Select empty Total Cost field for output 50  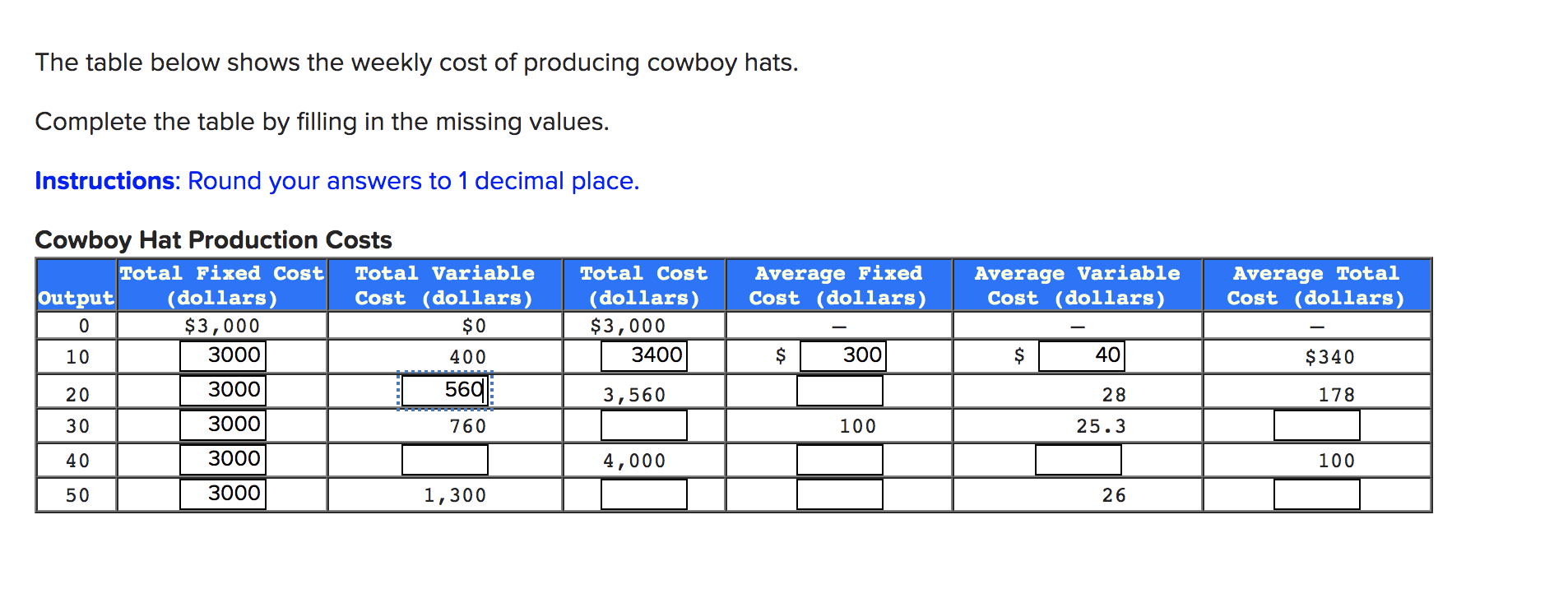tap(644, 494)
